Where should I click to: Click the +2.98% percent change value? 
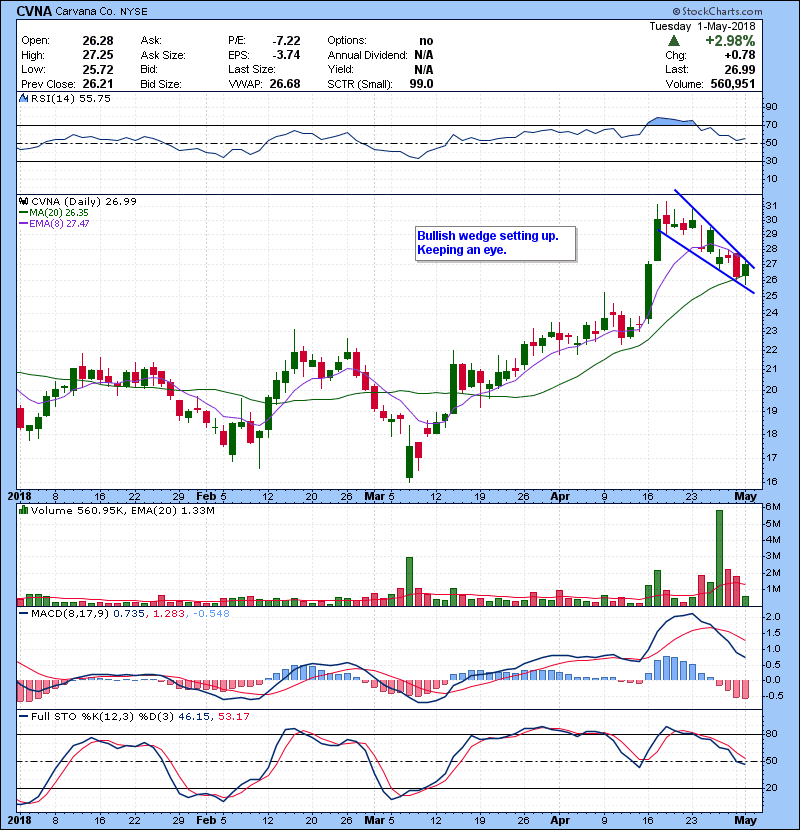[730, 41]
